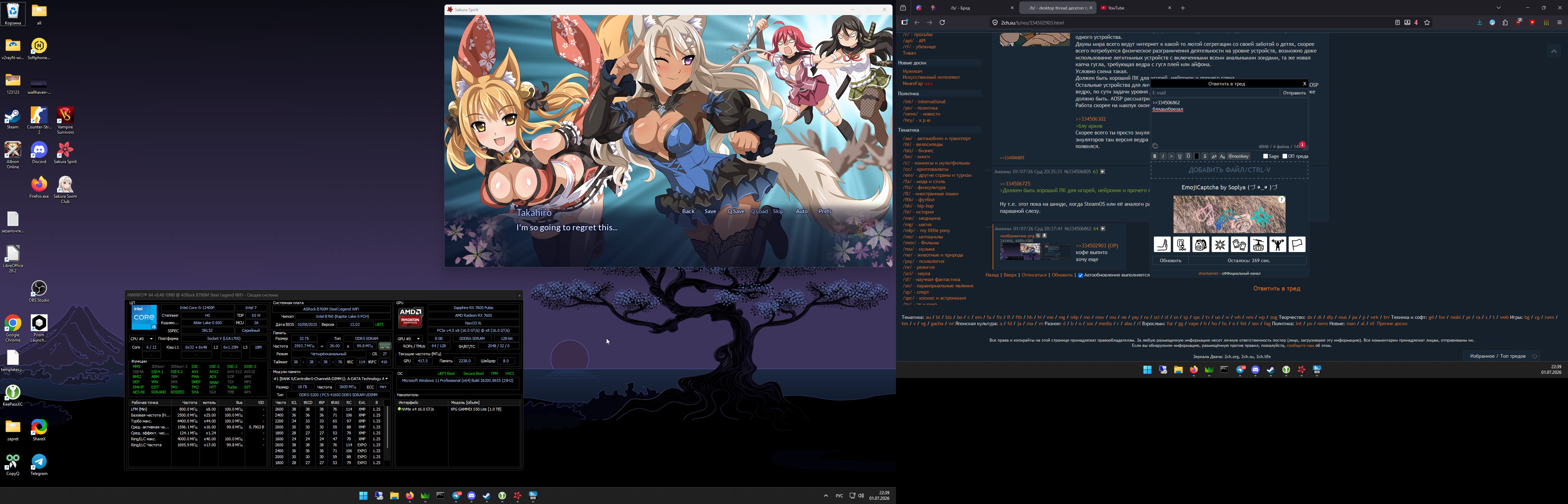The image size is (1568, 504).
Task: Click Save in Sakura Spirit menu
Action: (x=710, y=211)
